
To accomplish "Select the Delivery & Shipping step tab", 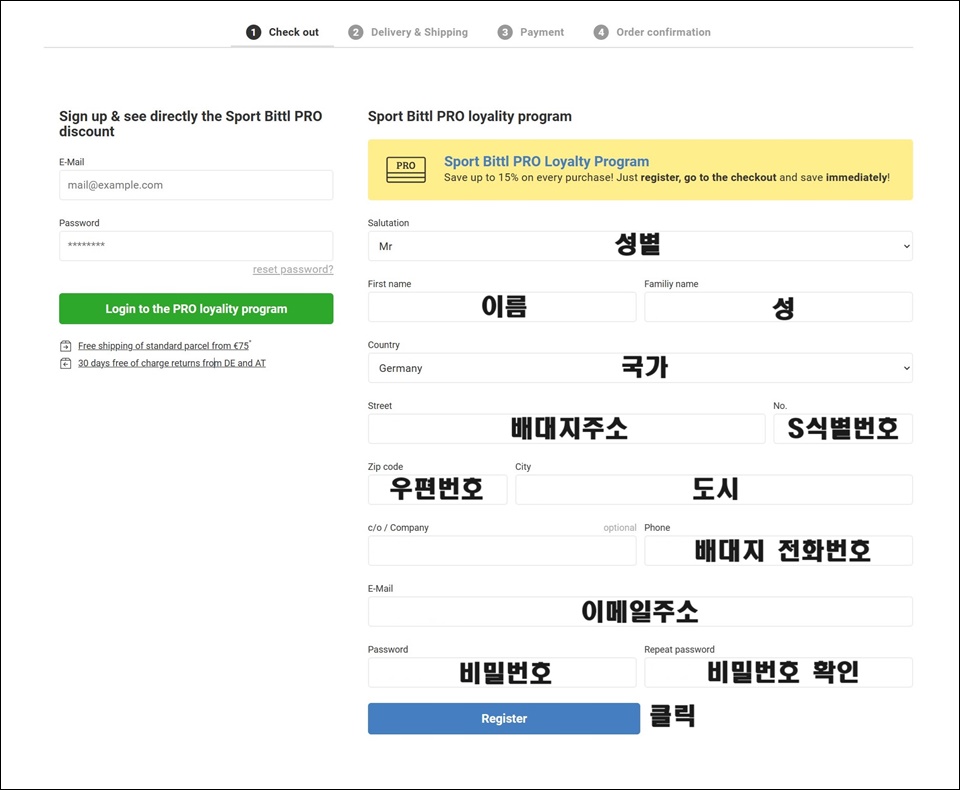I will [408, 32].
